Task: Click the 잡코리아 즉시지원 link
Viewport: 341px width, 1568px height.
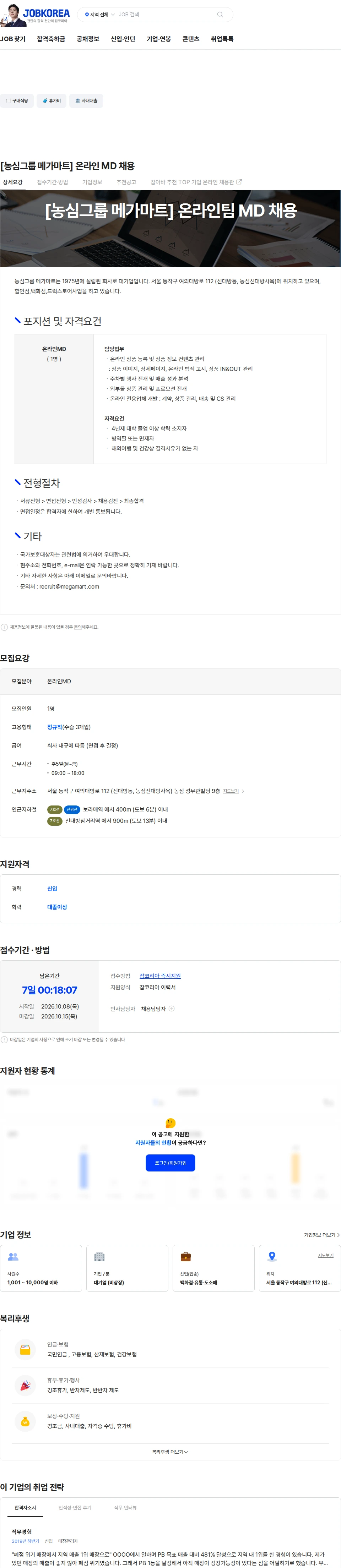Action: [x=160, y=976]
